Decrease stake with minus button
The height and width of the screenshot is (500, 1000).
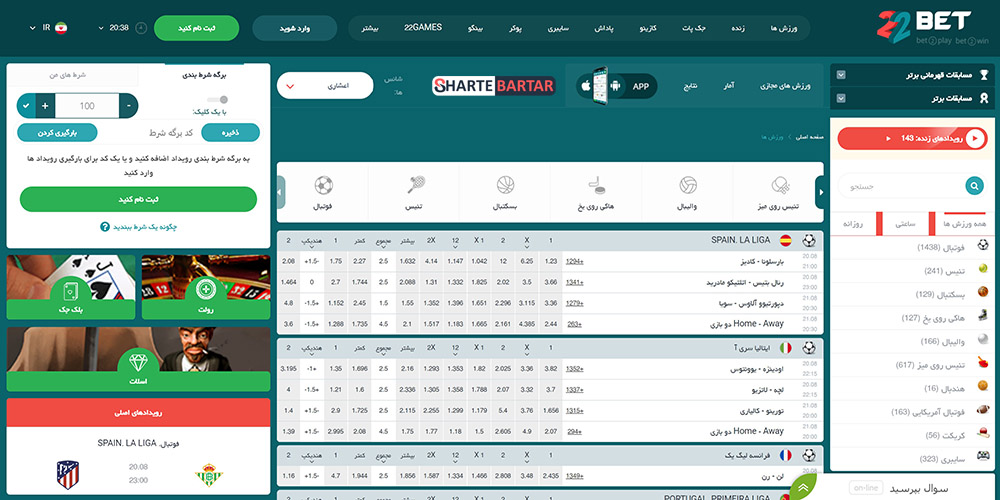[x=129, y=106]
